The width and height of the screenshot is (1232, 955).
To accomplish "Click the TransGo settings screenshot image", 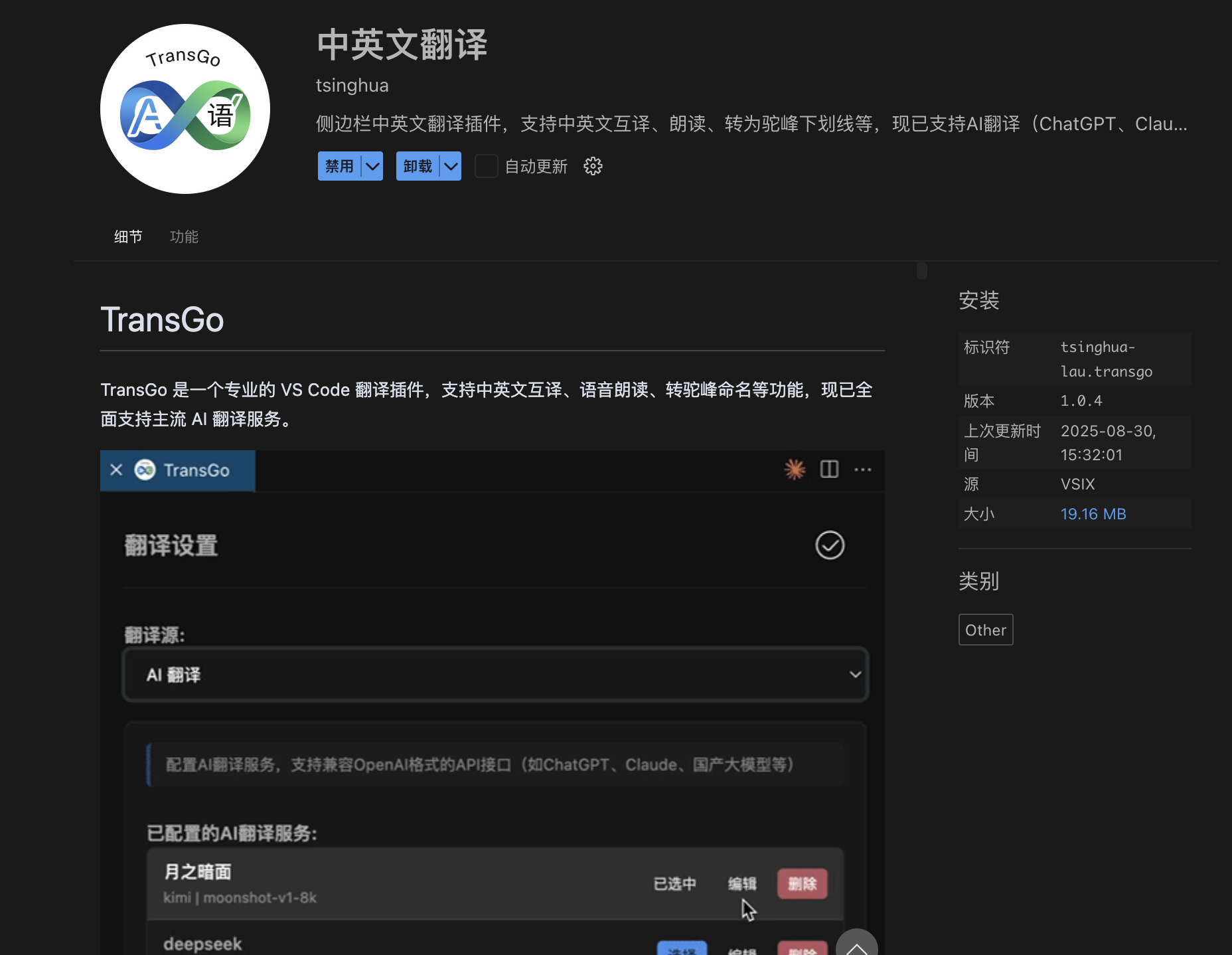I will 493,703.
